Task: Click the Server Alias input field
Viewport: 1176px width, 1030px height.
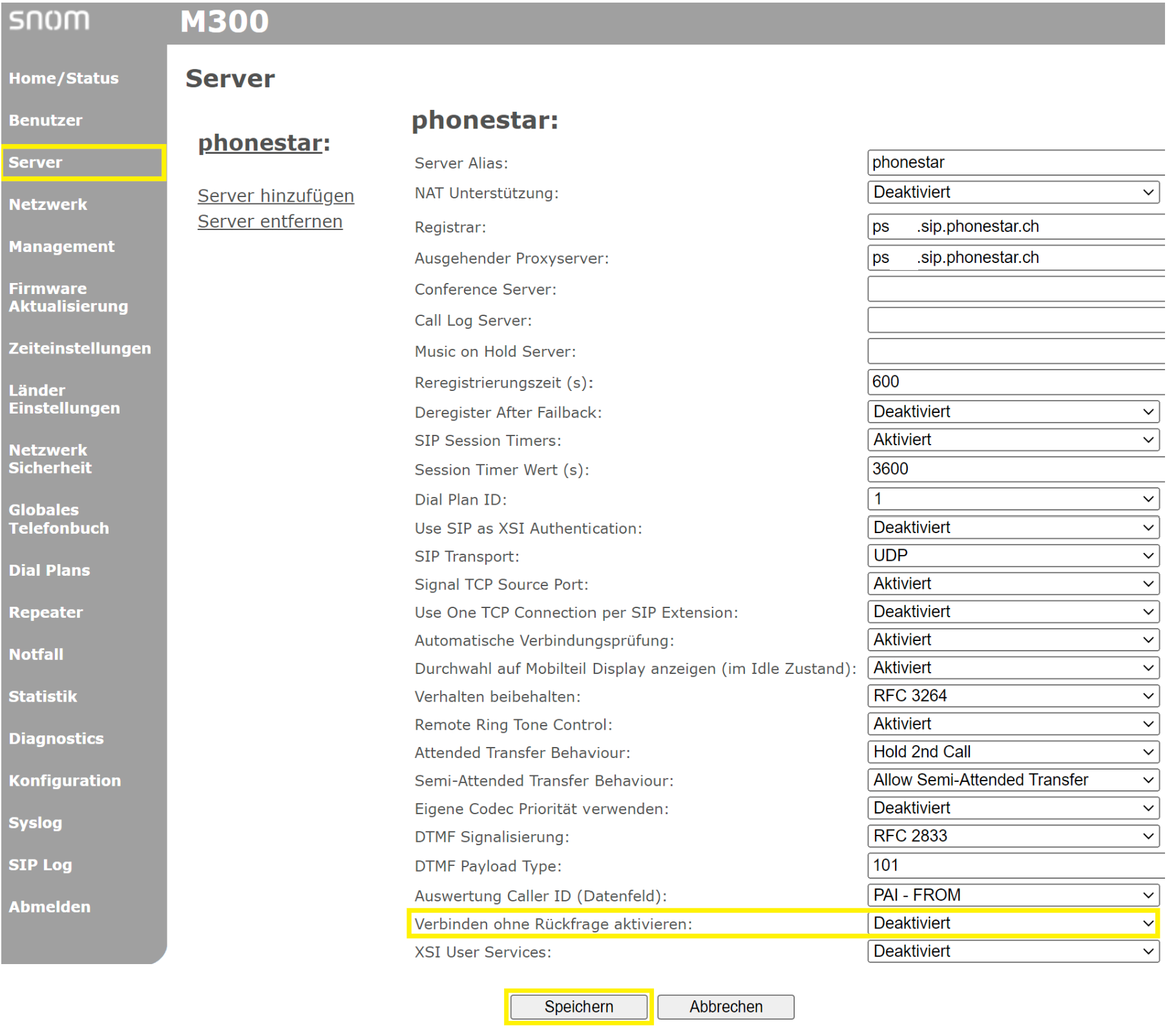Action: pos(1016,162)
